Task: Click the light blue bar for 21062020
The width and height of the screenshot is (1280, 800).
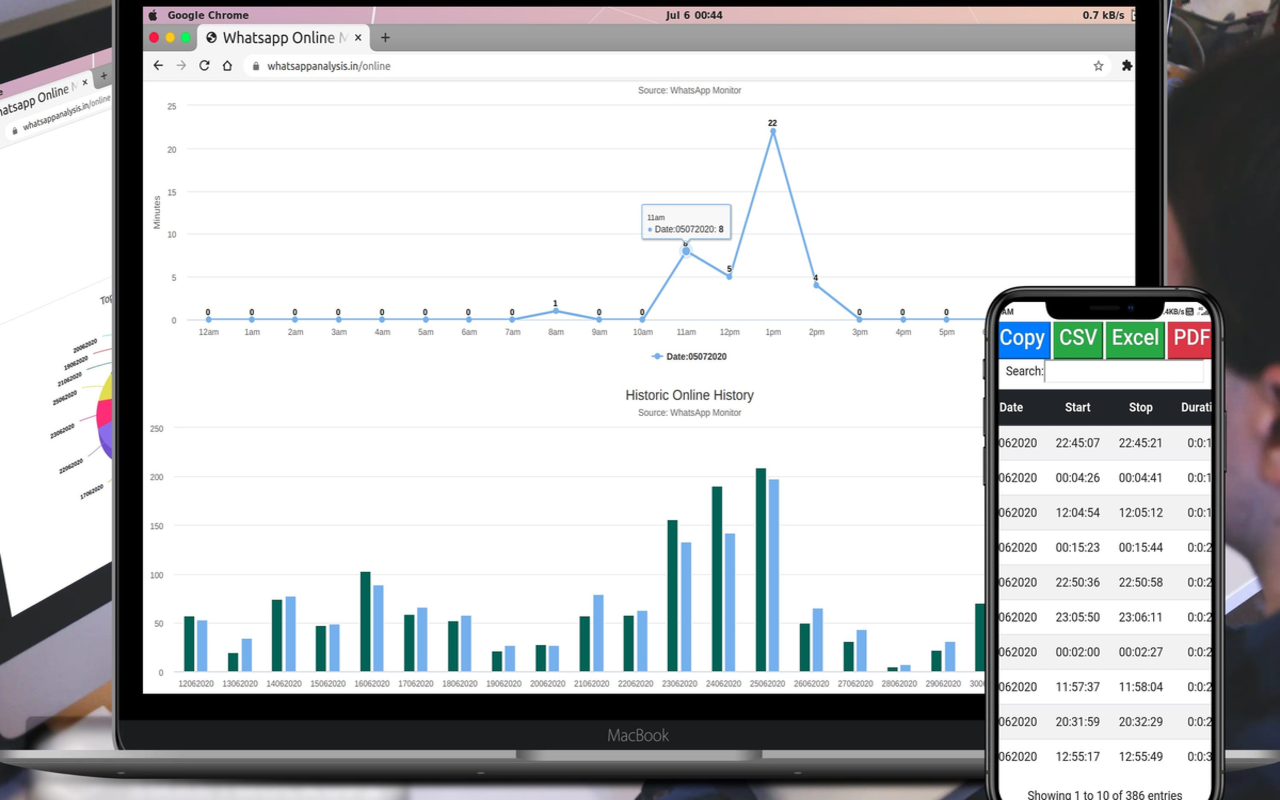Action: point(598,633)
